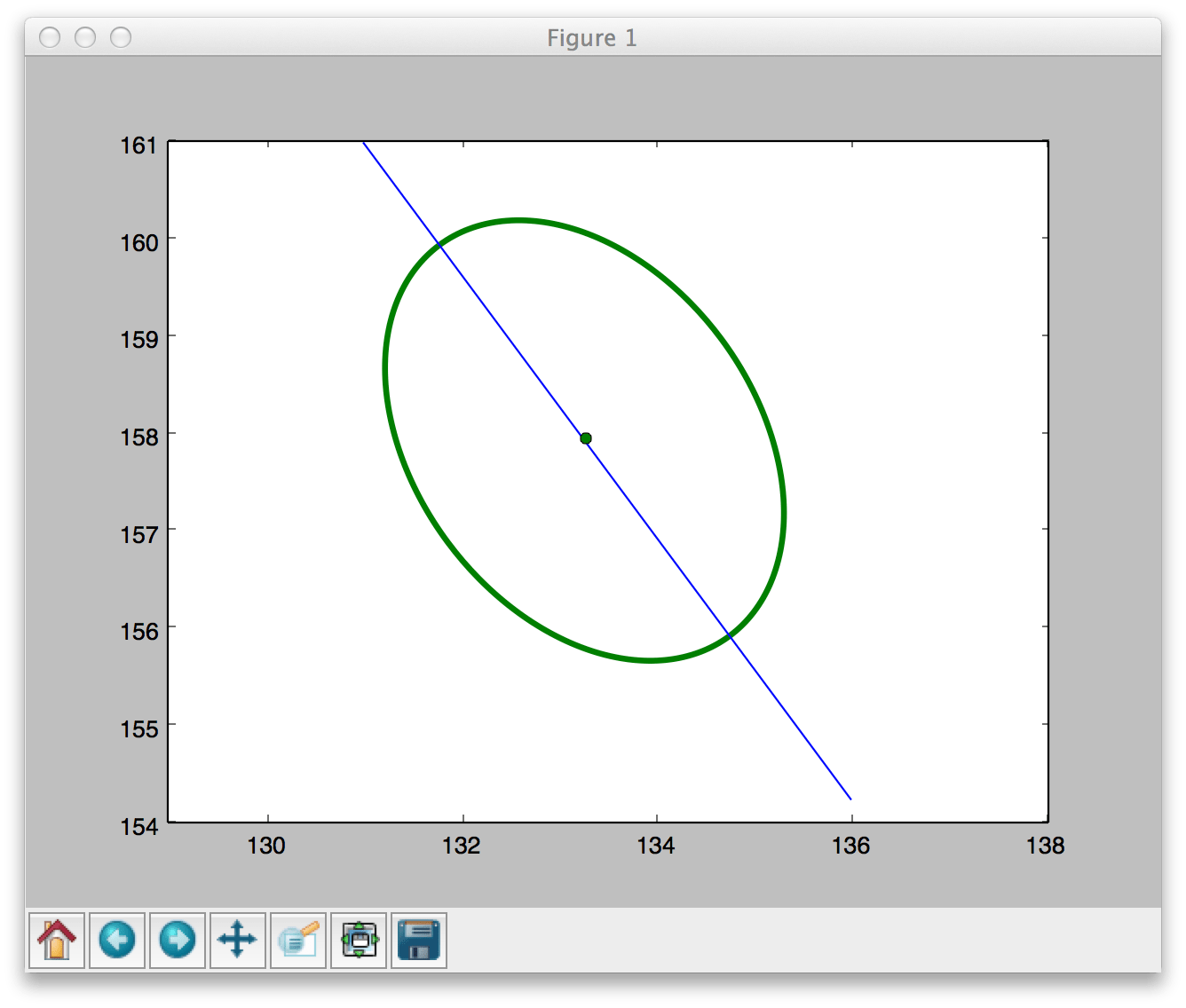Click the Save figure floppy disk icon
The image size is (1186, 1008).
419,941
